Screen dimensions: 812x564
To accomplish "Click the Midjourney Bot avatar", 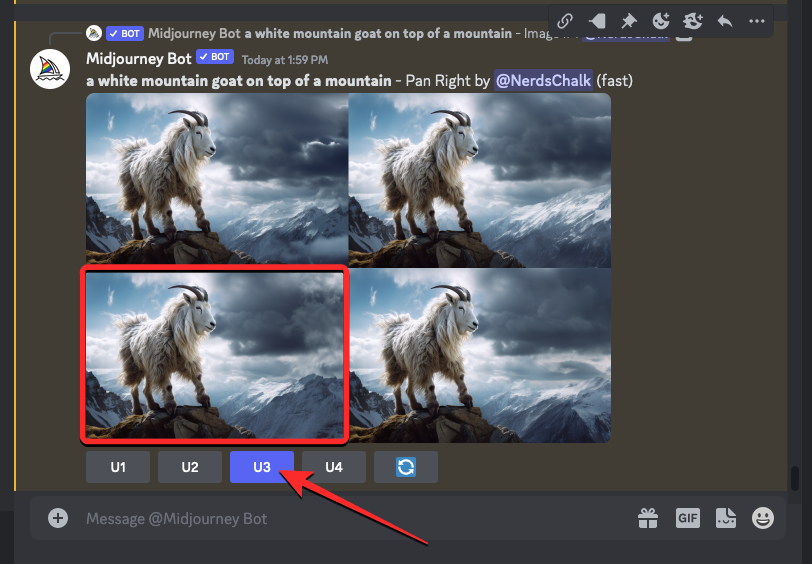I will (x=50, y=69).
